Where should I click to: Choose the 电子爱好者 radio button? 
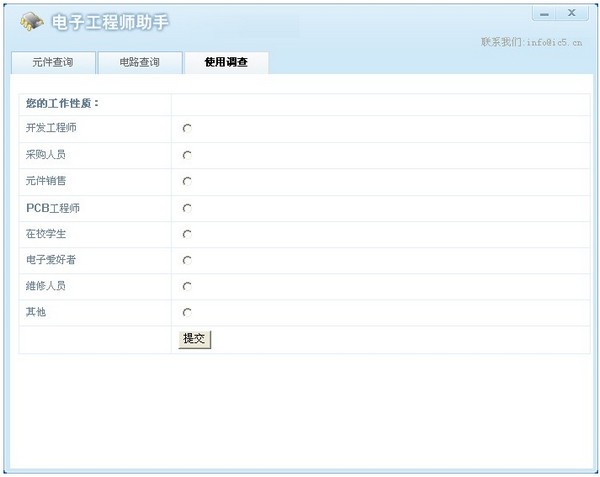point(187,260)
